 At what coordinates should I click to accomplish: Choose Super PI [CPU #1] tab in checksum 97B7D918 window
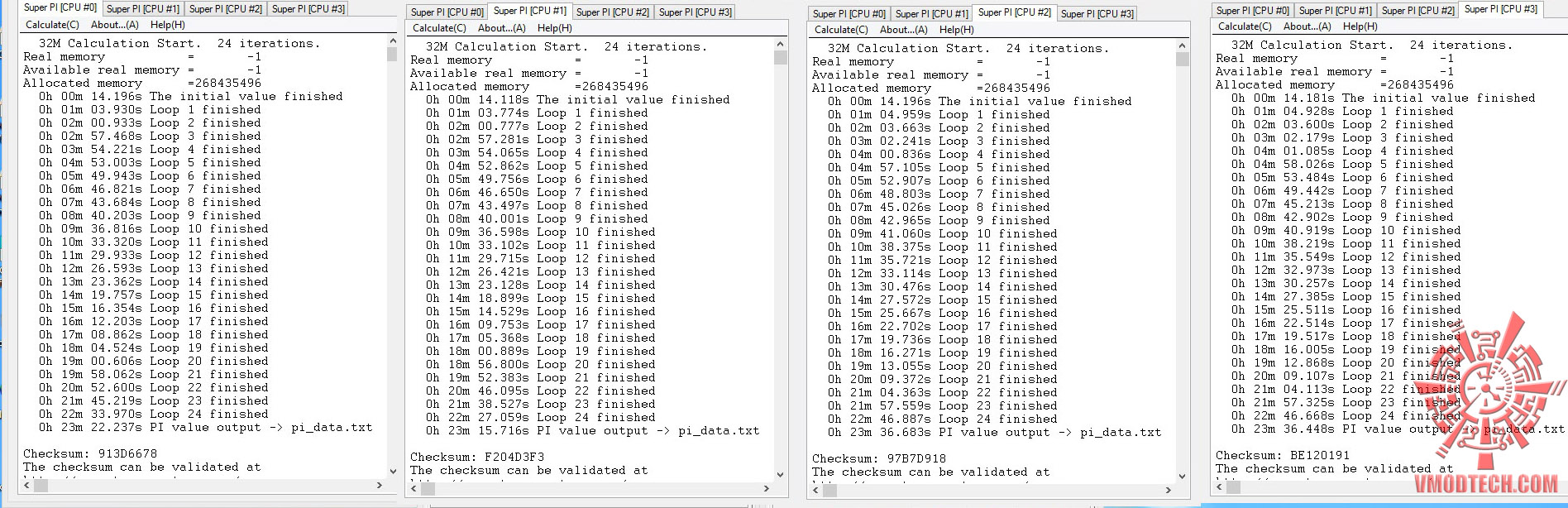932,14
